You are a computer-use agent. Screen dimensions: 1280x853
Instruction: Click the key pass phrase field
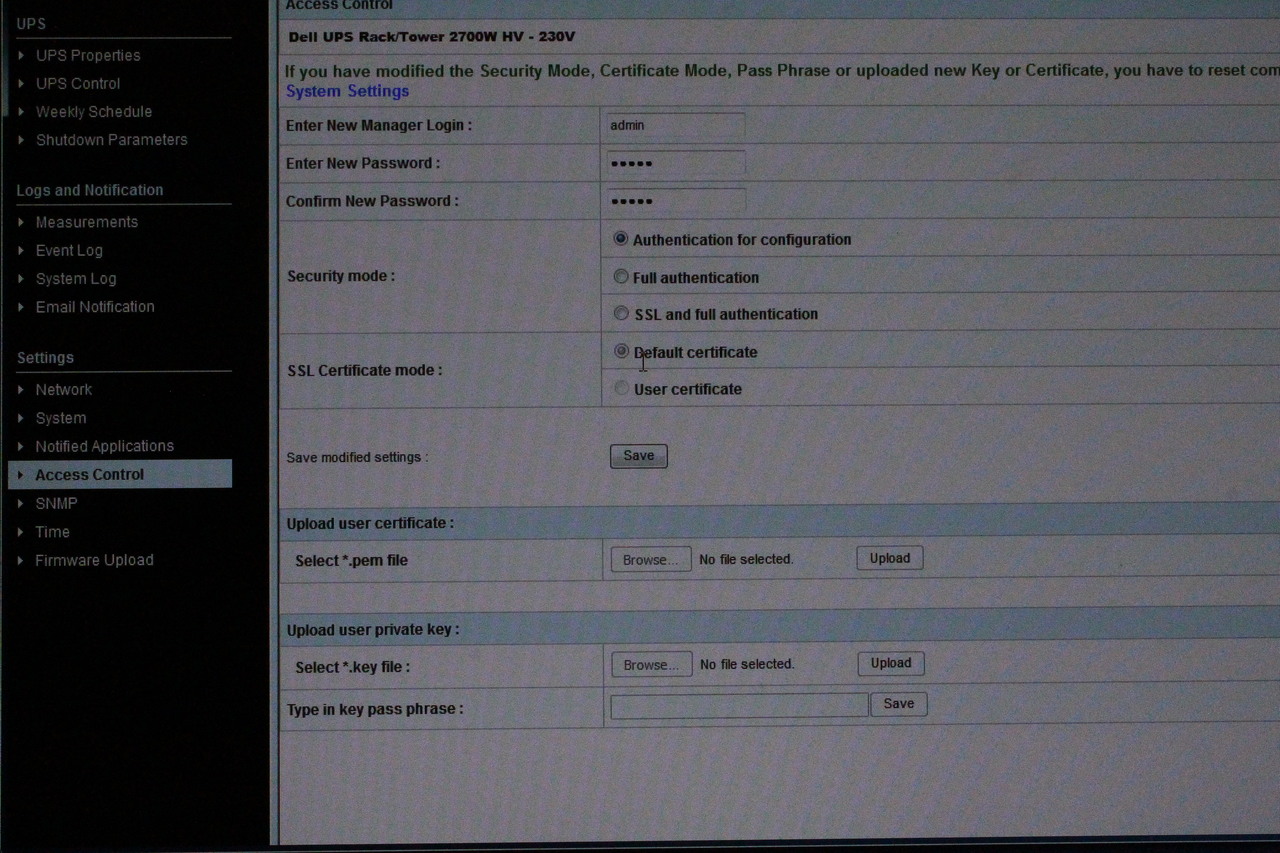[x=739, y=706]
